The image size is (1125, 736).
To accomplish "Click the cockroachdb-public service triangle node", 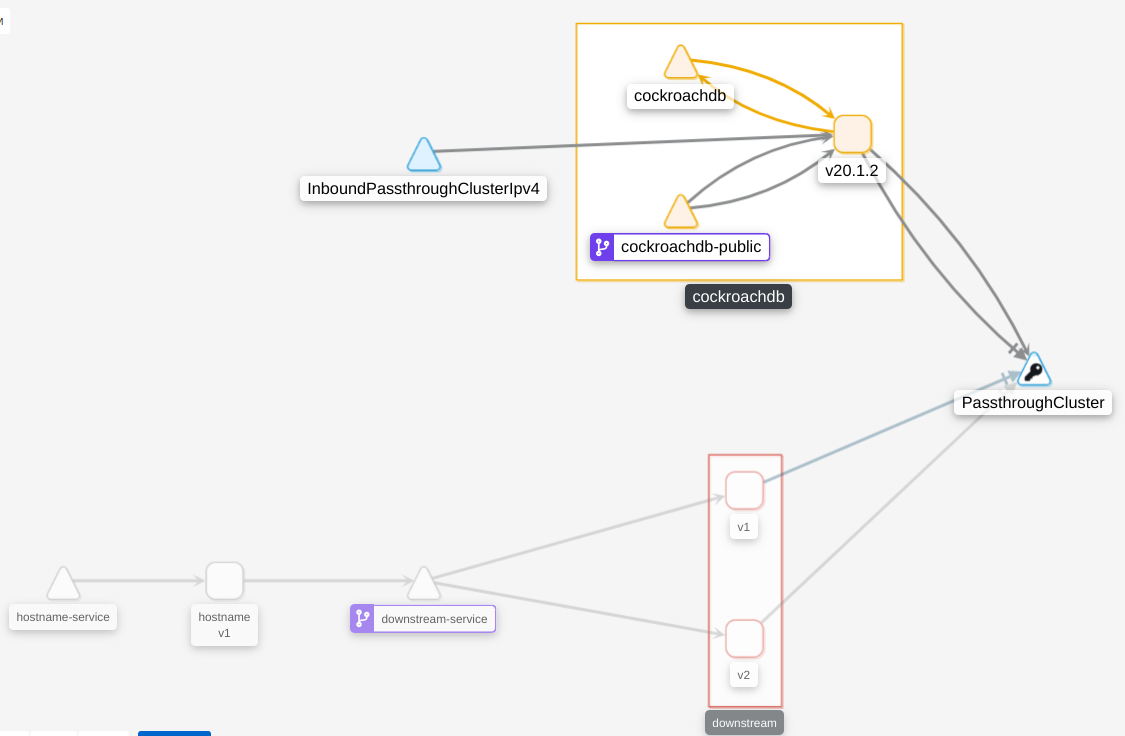I will (x=680, y=212).
